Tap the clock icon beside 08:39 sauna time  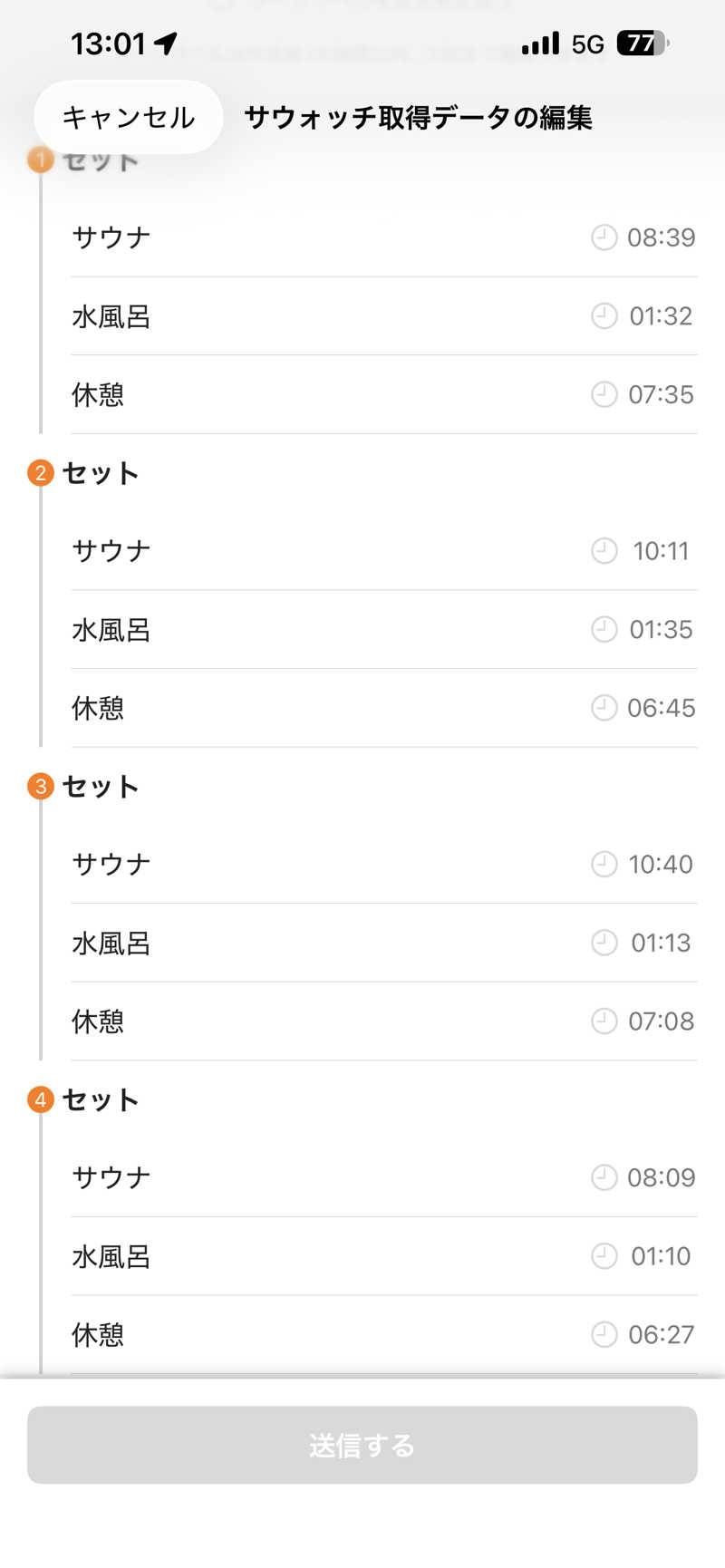point(604,237)
